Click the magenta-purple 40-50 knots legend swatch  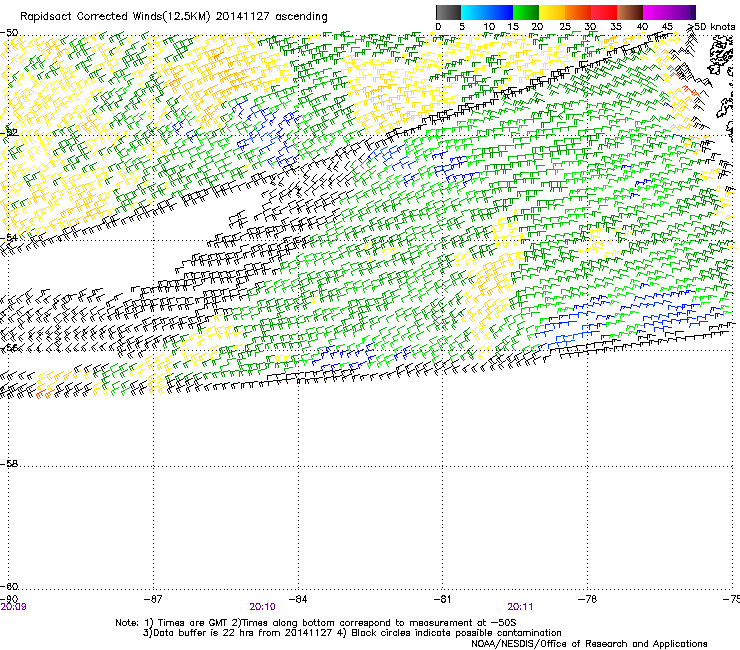tap(669, 12)
